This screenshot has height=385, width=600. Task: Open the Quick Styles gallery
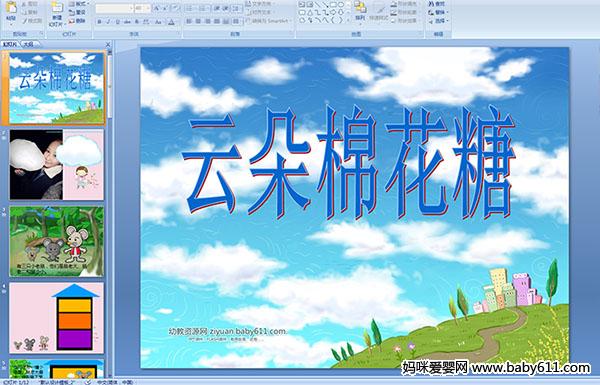[x=379, y=12]
